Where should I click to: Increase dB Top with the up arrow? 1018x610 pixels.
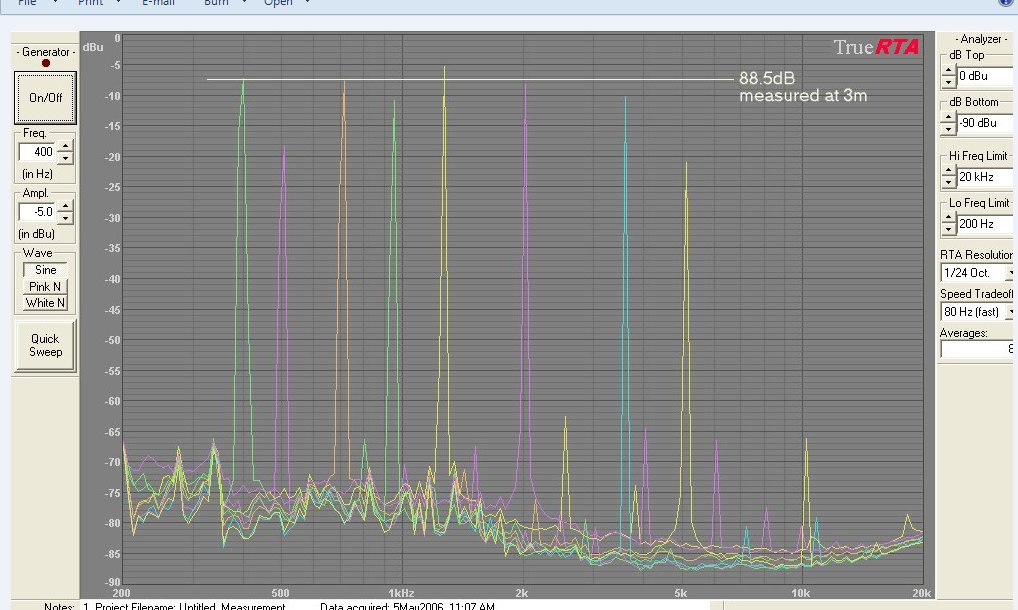949,71
